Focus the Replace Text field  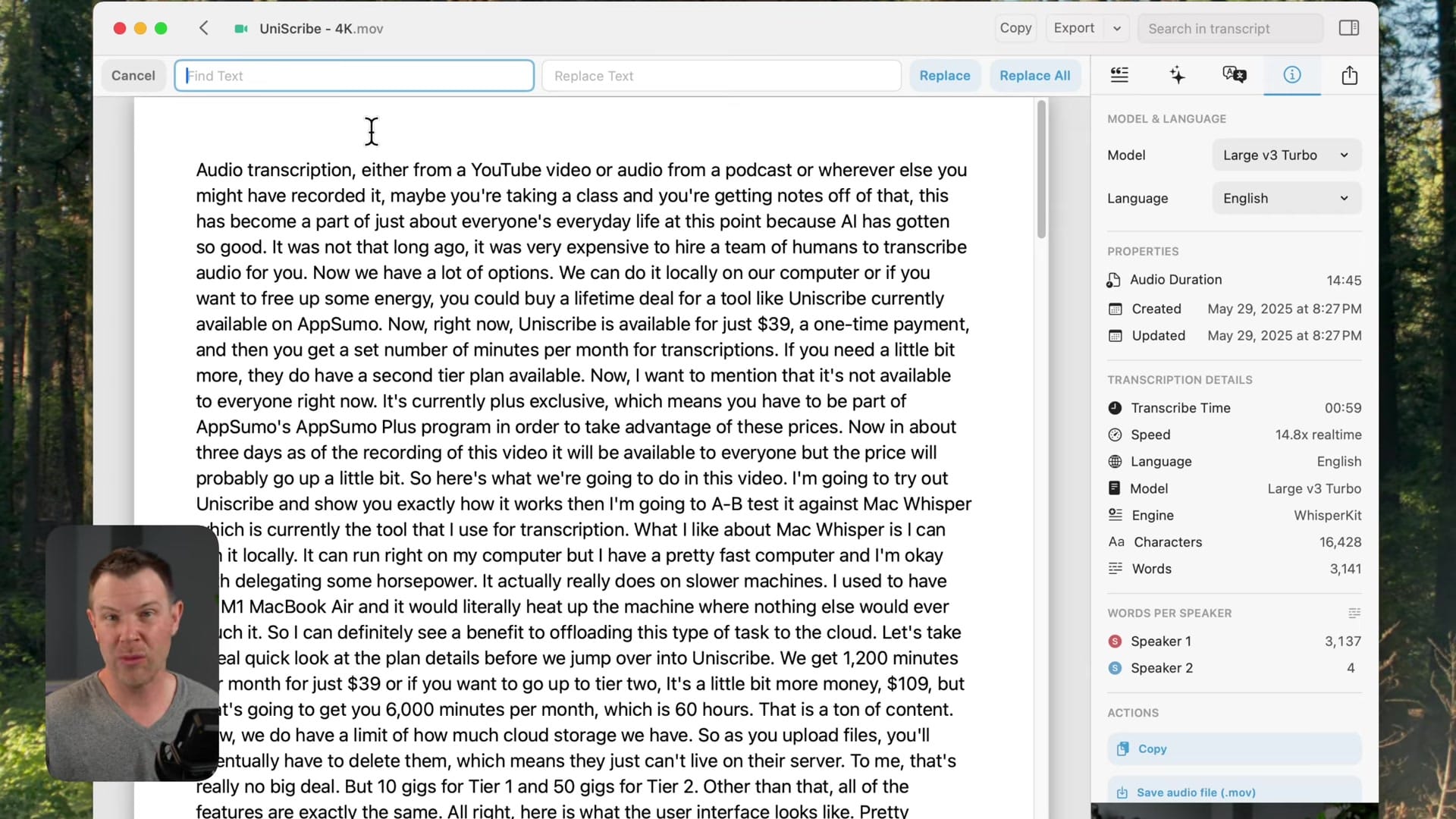722,76
